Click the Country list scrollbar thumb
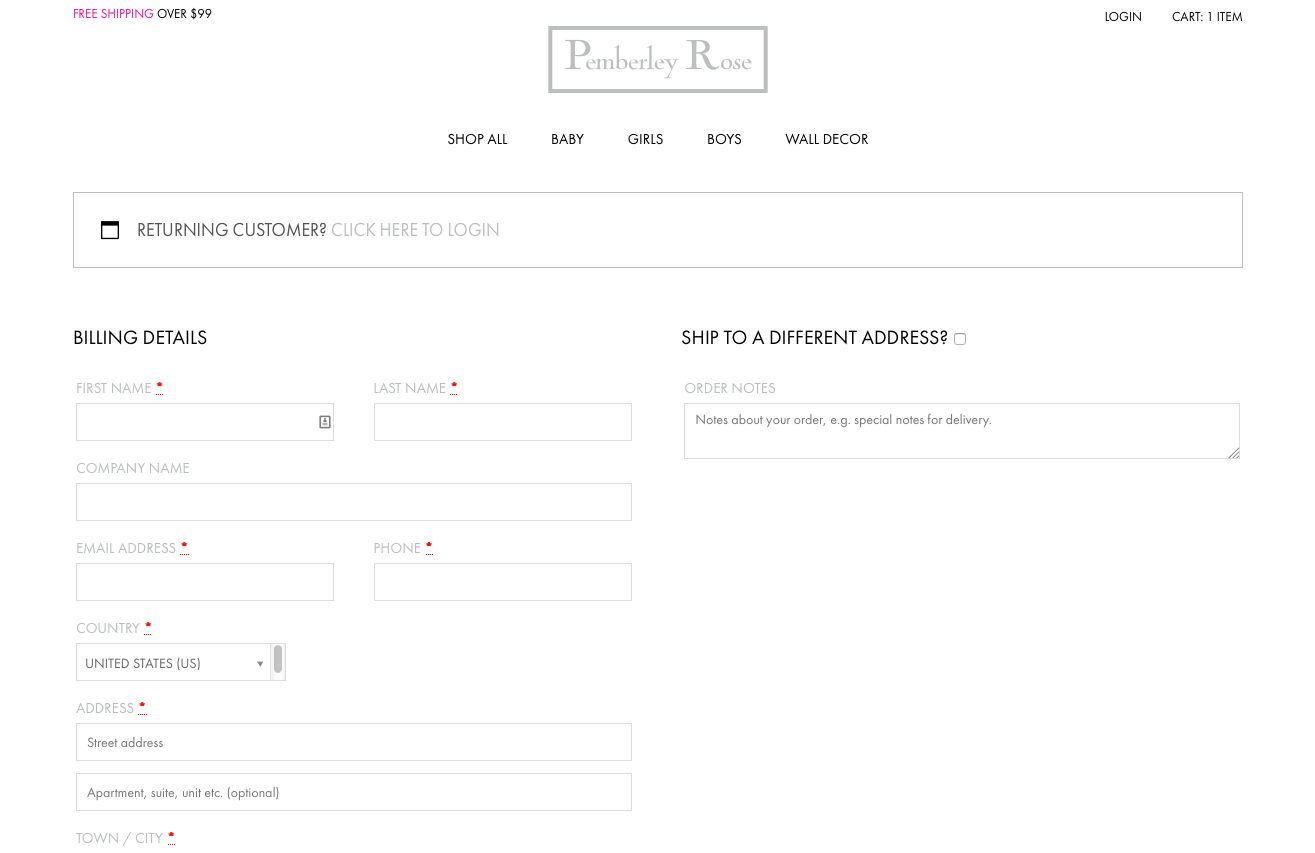 pos(278,658)
